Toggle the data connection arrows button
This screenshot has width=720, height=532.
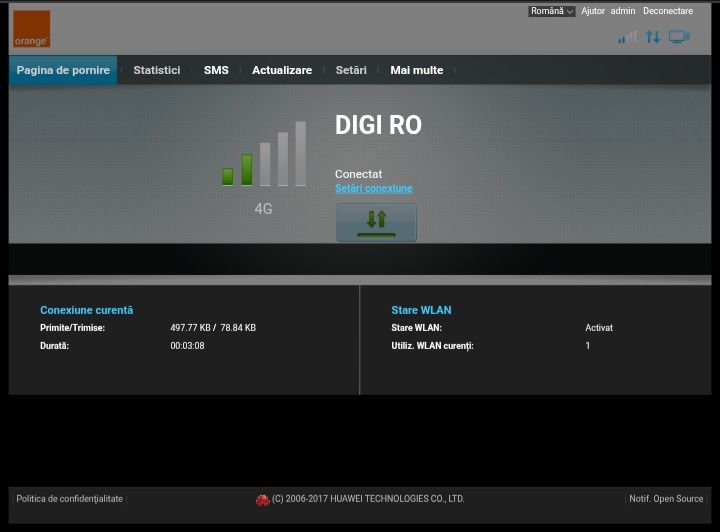pyautogui.click(x=376, y=223)
